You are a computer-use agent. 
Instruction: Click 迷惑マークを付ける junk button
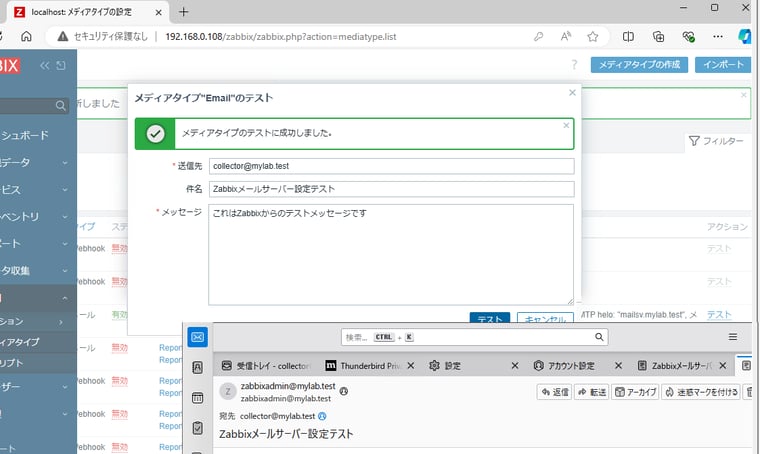click(701, 392)
